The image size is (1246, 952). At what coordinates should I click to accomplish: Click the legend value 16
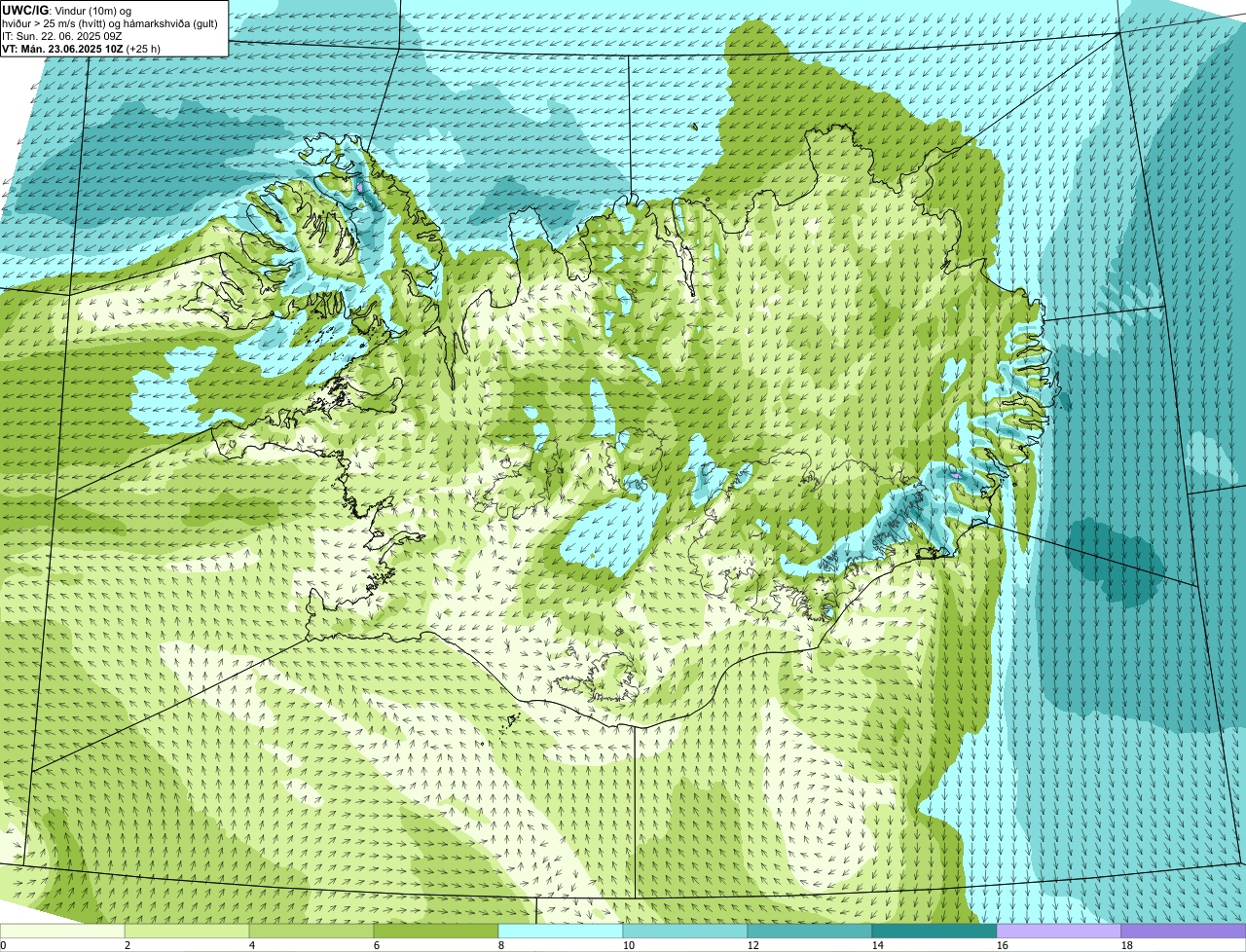click(1003, 945)
